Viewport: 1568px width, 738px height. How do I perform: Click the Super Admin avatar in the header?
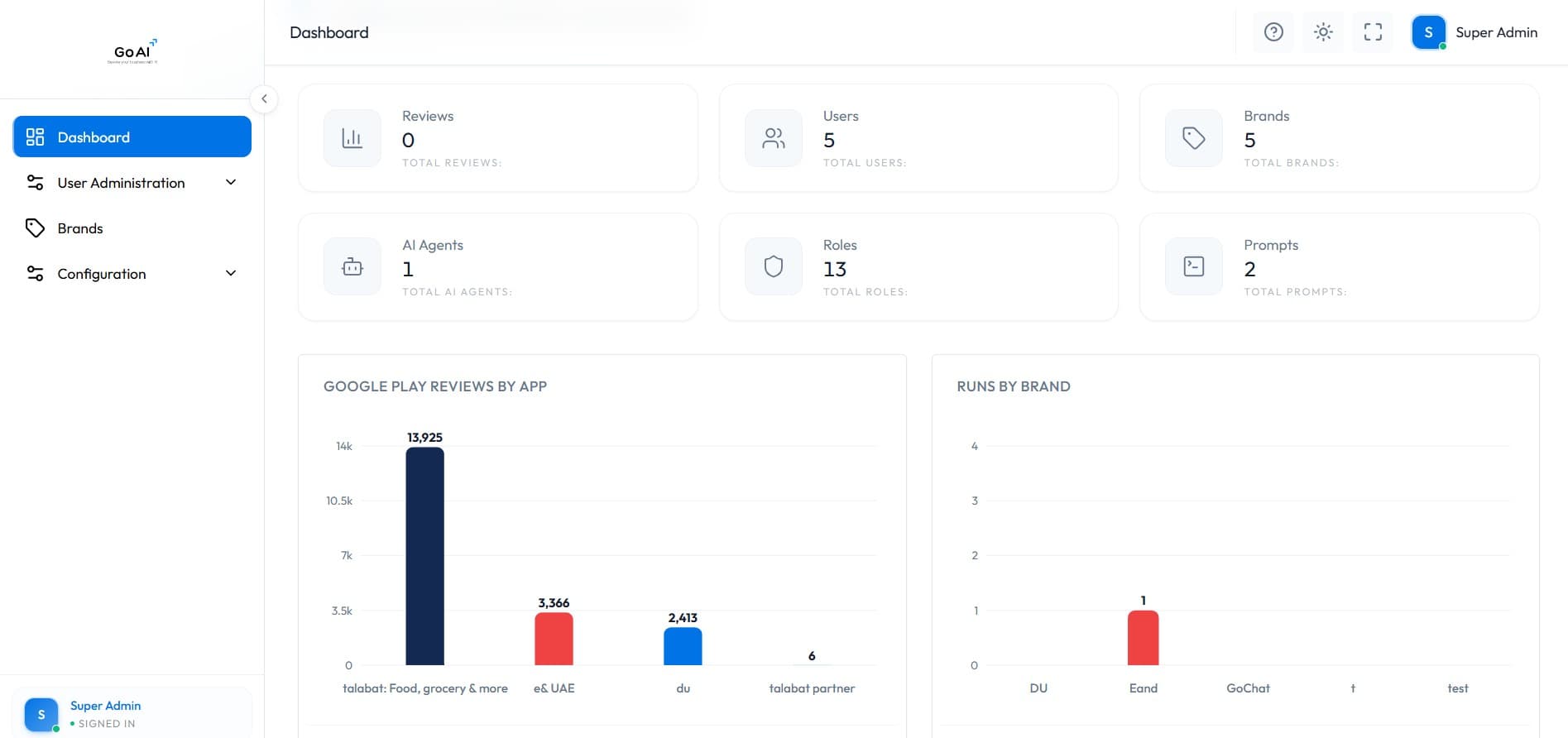click(1428, 32)
